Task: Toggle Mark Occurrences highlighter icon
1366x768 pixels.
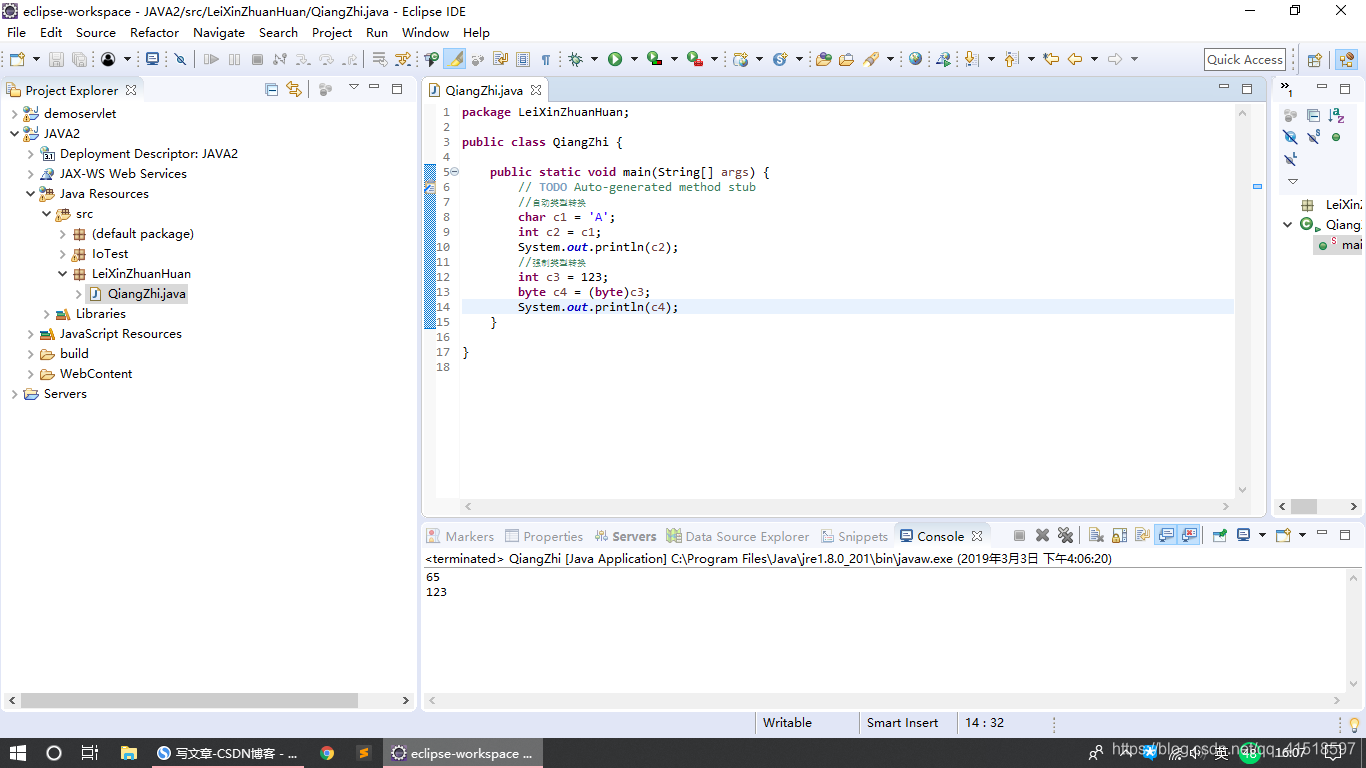Action: click(x=455, y=59)
